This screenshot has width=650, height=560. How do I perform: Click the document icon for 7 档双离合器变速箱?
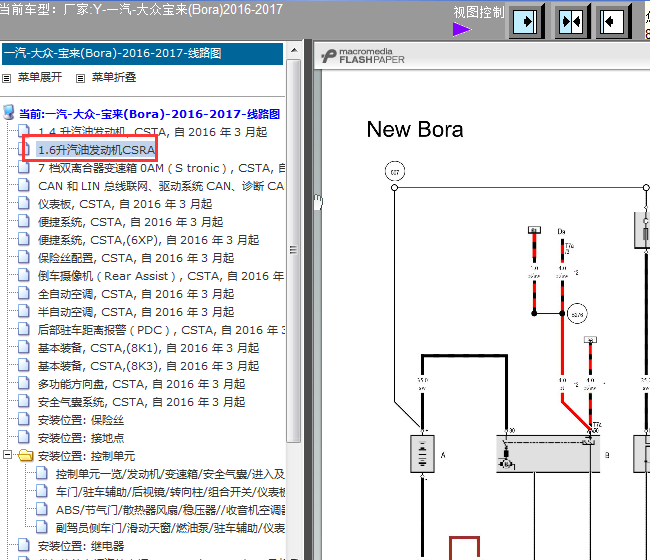point(24,167)
